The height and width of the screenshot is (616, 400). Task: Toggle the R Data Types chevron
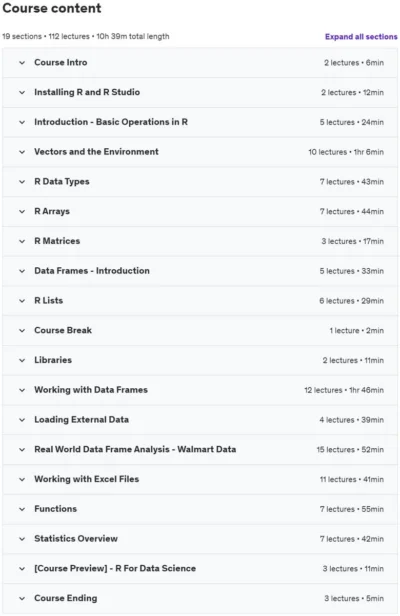pyautogui.click(x=22, y=182)
